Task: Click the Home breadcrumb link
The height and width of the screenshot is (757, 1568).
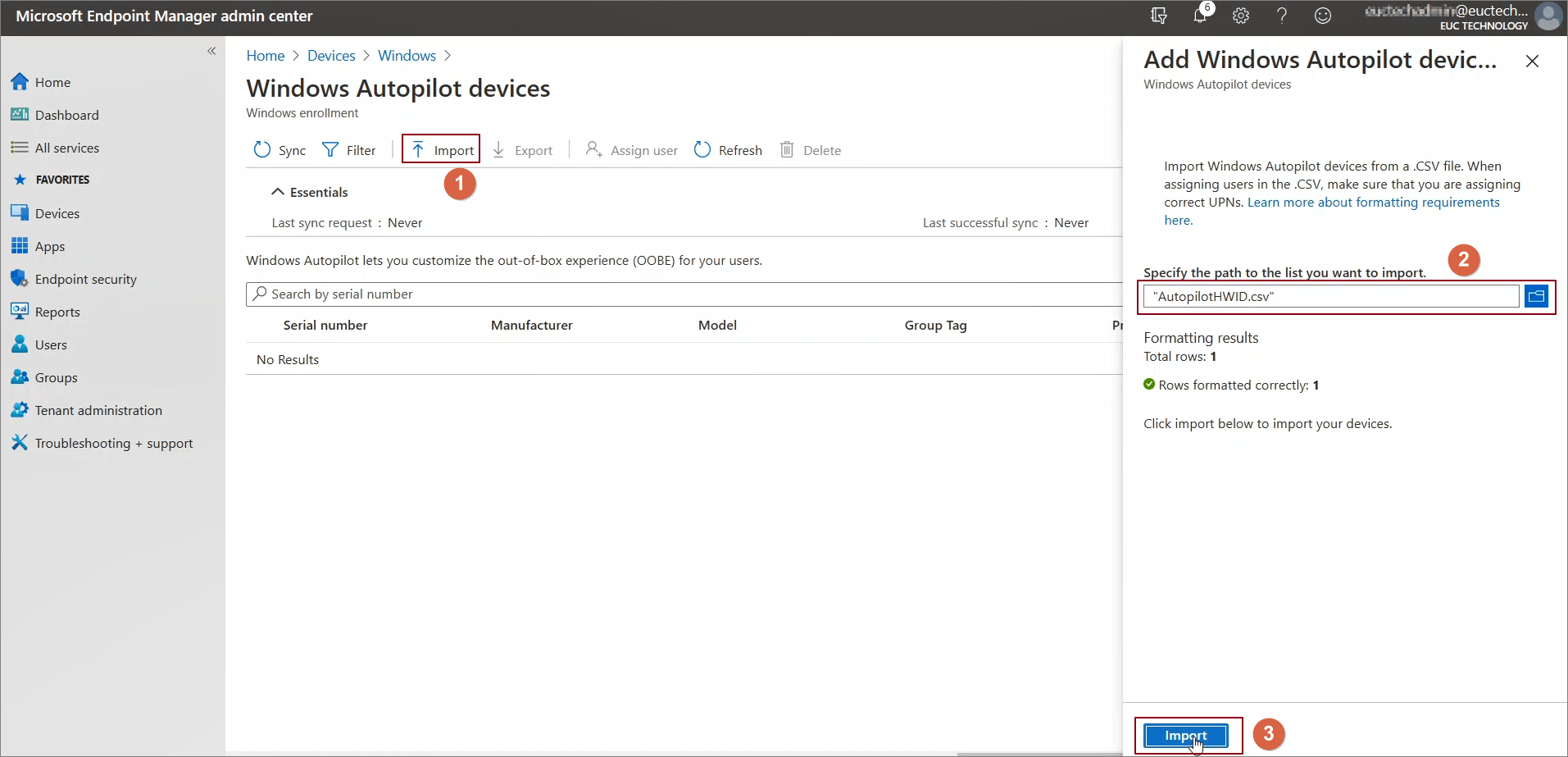Action: pos(266,56)
